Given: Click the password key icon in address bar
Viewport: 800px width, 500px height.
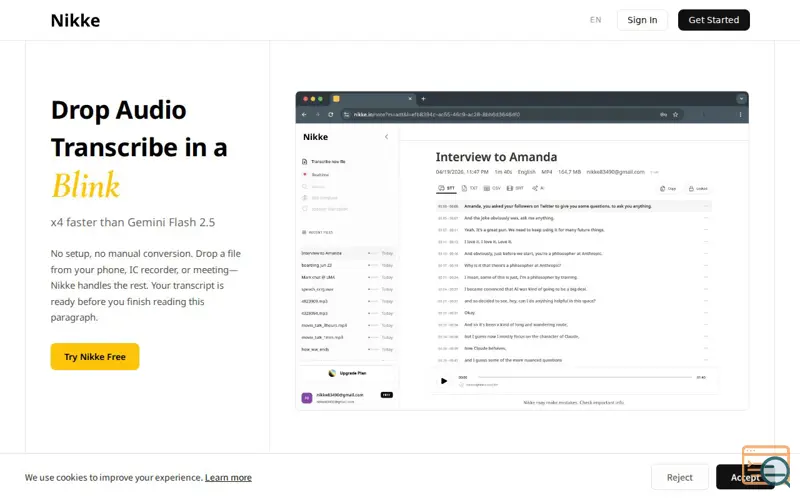Looking at the screenshot, I should tap(663, 114).
